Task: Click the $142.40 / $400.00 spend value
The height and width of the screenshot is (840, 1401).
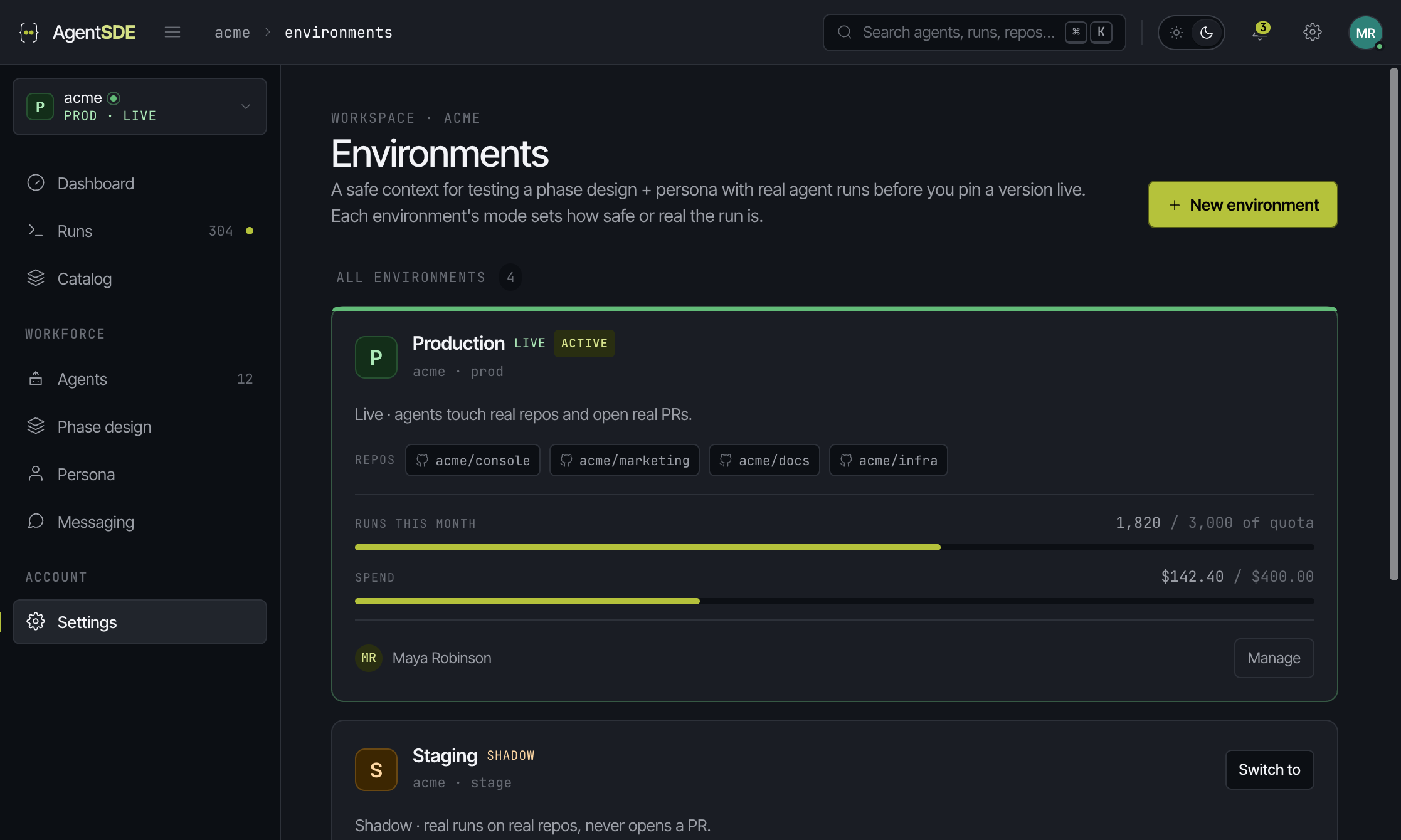Action: pos(1237,577)
